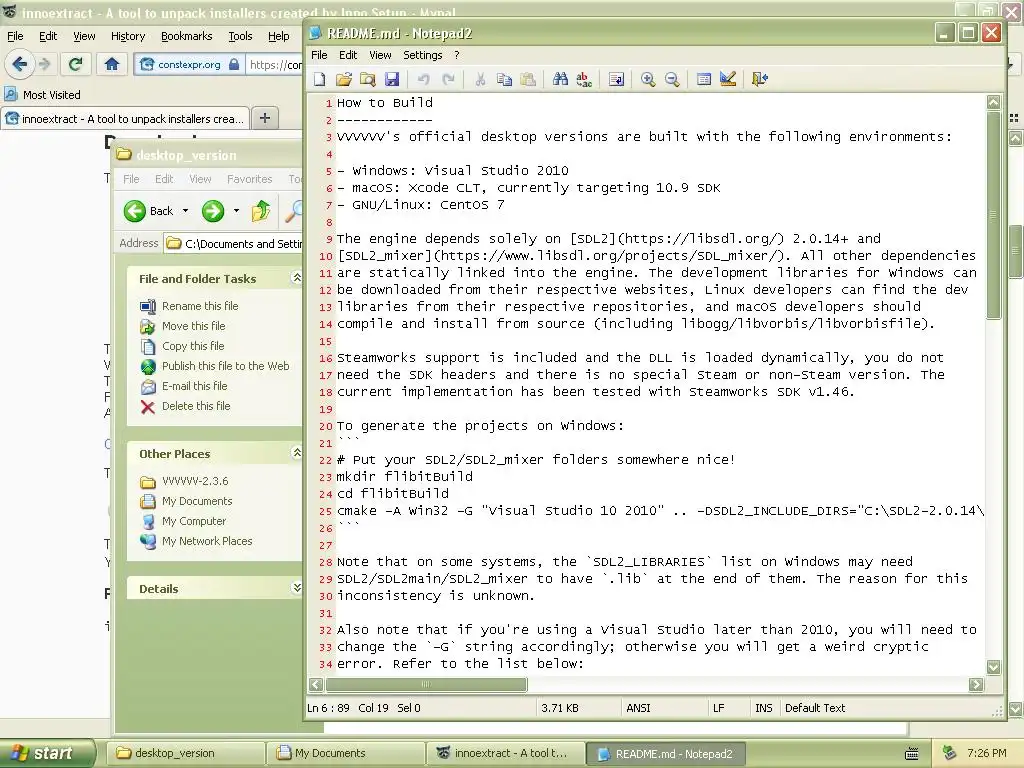This screenshot has width=1024, height=768.
Task: Expand the Details panel
Action: point(296,588)
